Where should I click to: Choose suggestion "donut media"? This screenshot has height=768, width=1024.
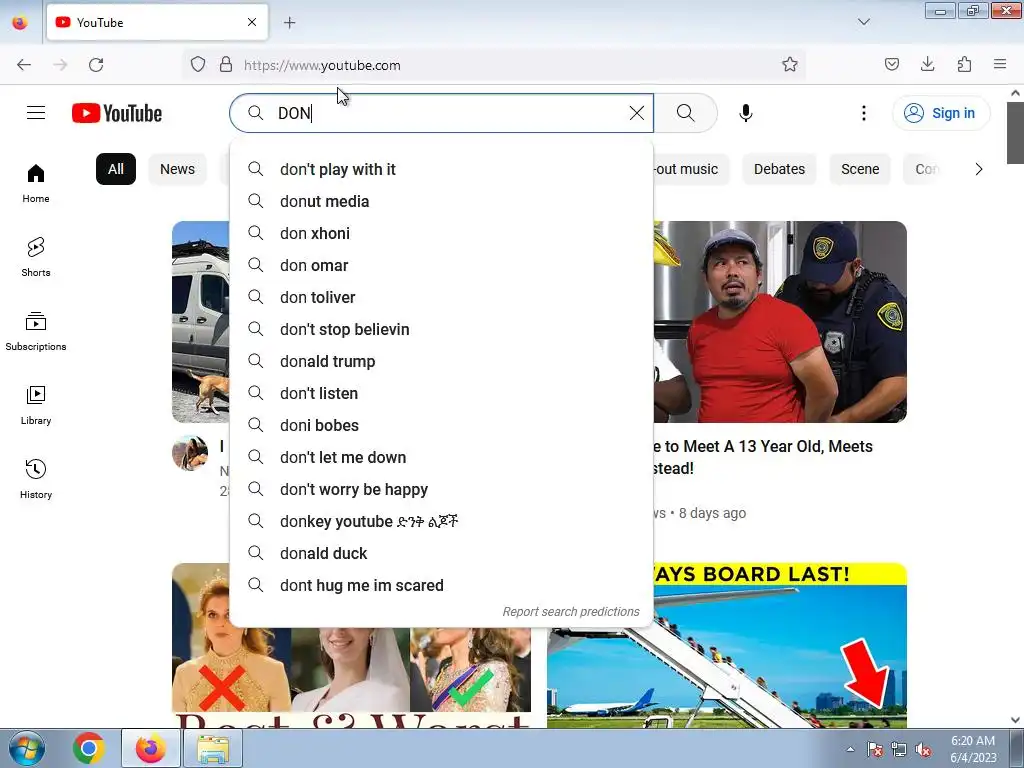click(x=441, y=201)
